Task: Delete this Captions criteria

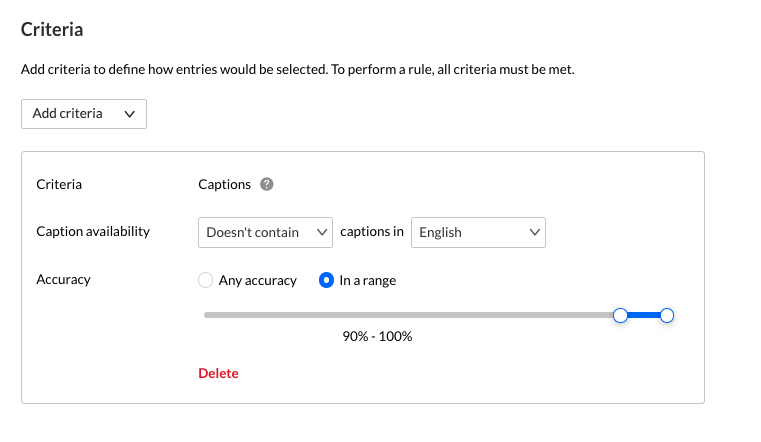Action: (x=218, y=373)
